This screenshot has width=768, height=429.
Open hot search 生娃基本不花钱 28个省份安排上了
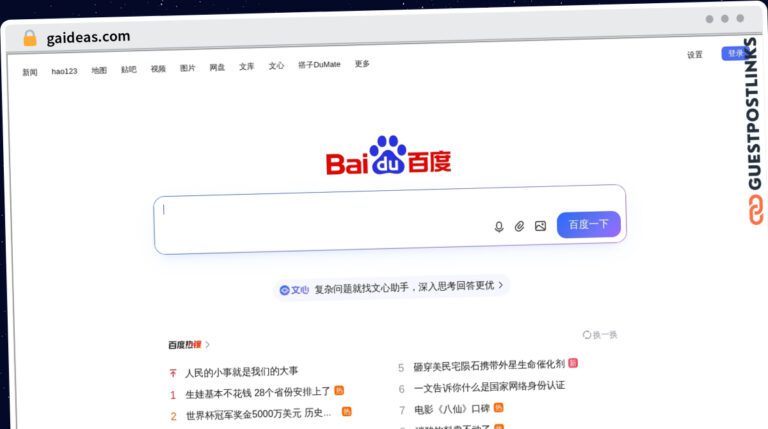click(258, 393)
